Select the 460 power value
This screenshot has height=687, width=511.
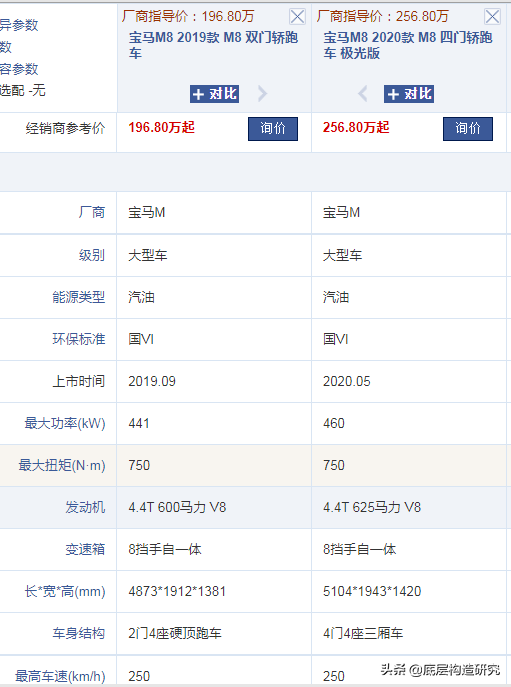[x=334, y=423]
